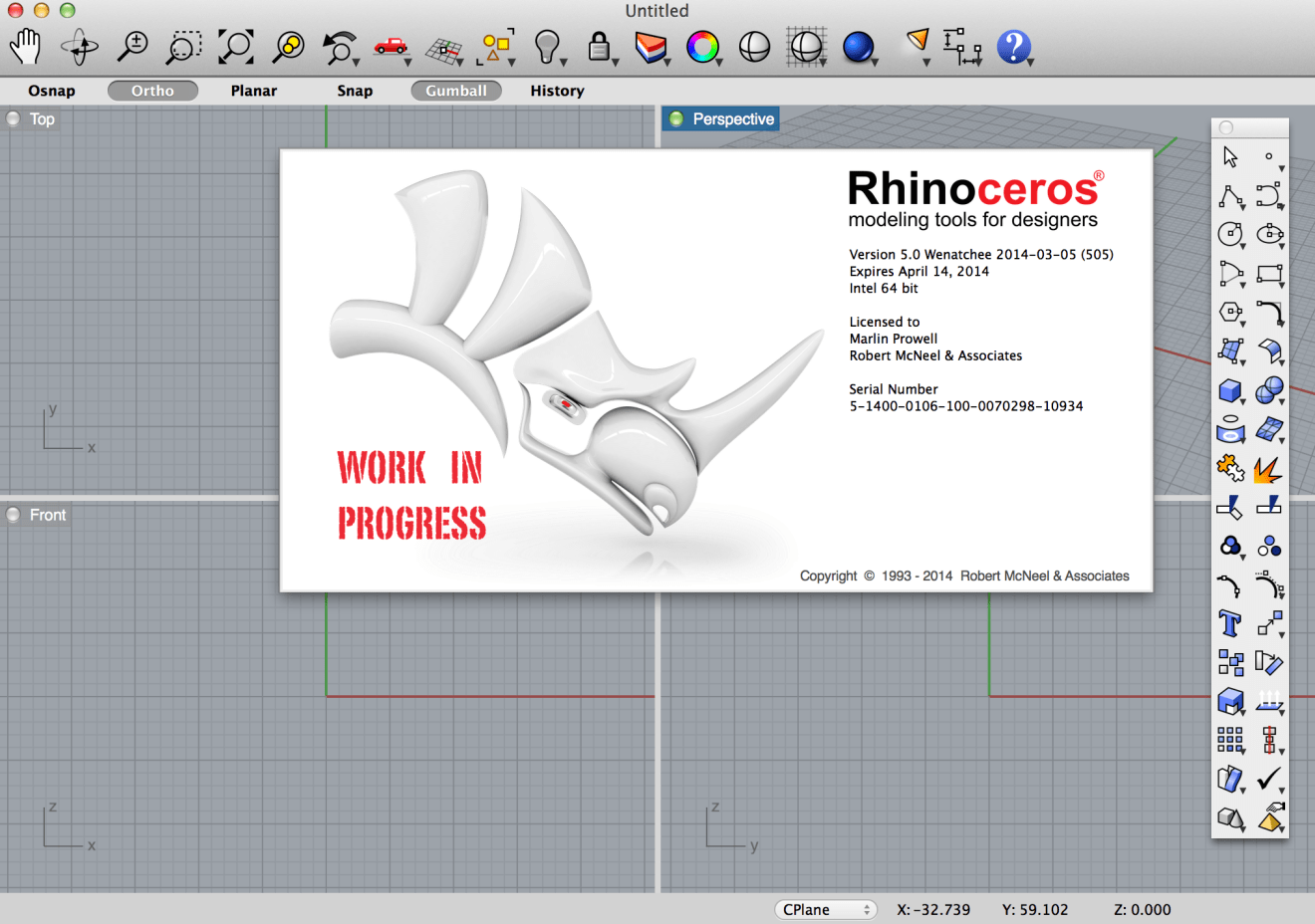Select the control point Curve tool
The image size is (1315, 924).
point(1269,196)
